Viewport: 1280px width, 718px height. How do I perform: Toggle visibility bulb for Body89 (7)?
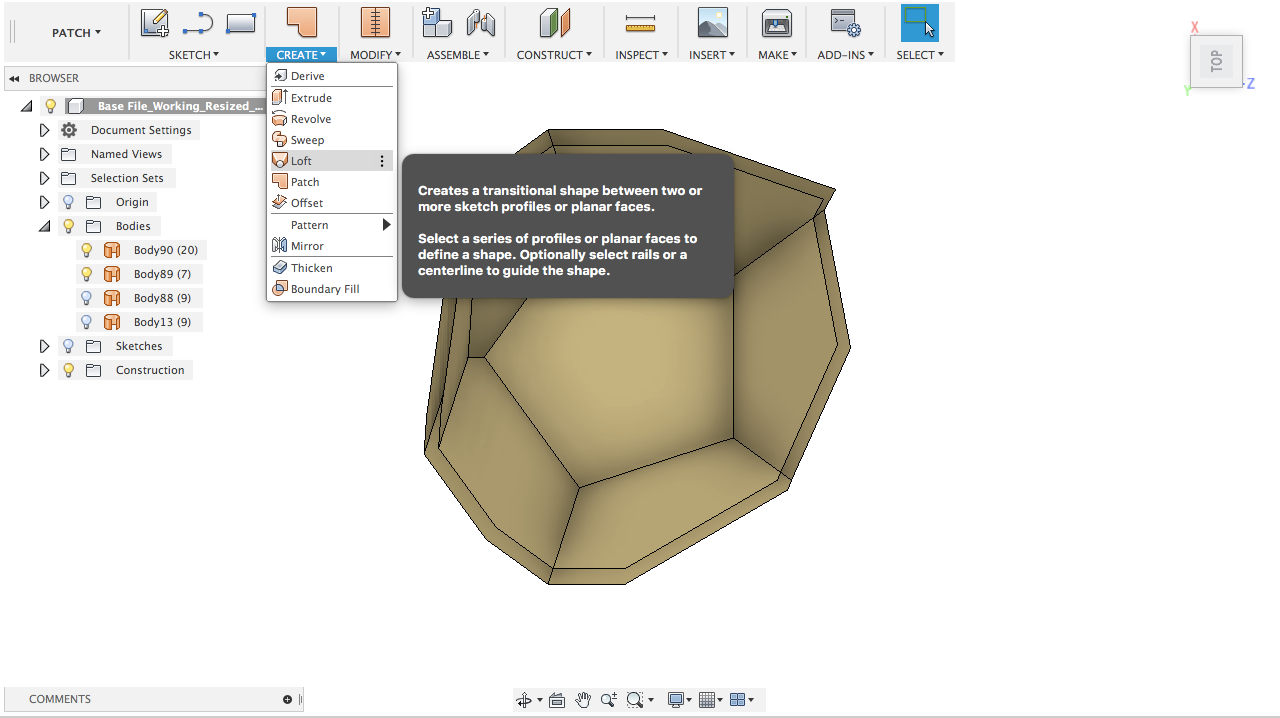pyautogui.click(x=87, y=274)
